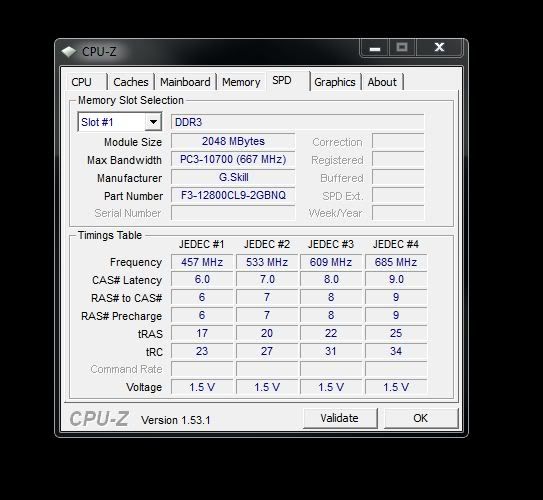Viewport: 543px width, 500px height.
Task: Click tRAS value 17
Action: coord(202,333)
